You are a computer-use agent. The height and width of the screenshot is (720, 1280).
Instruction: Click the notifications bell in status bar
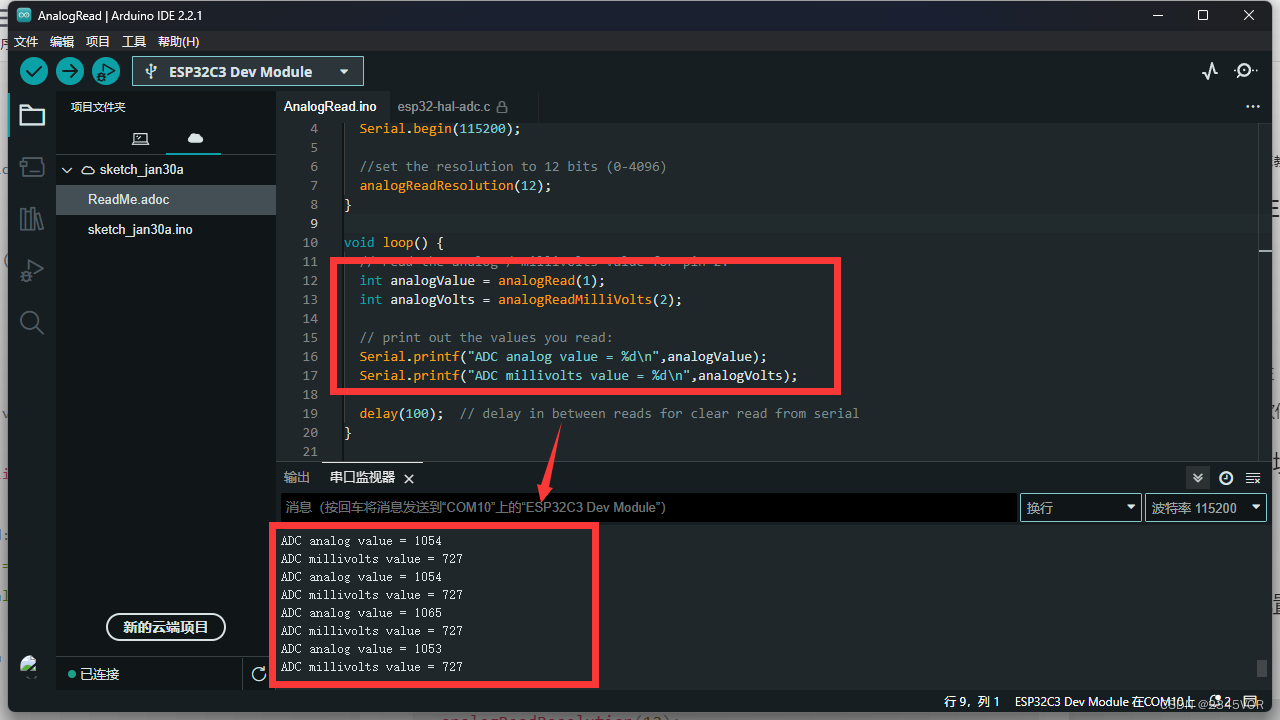pos(1216,702)
